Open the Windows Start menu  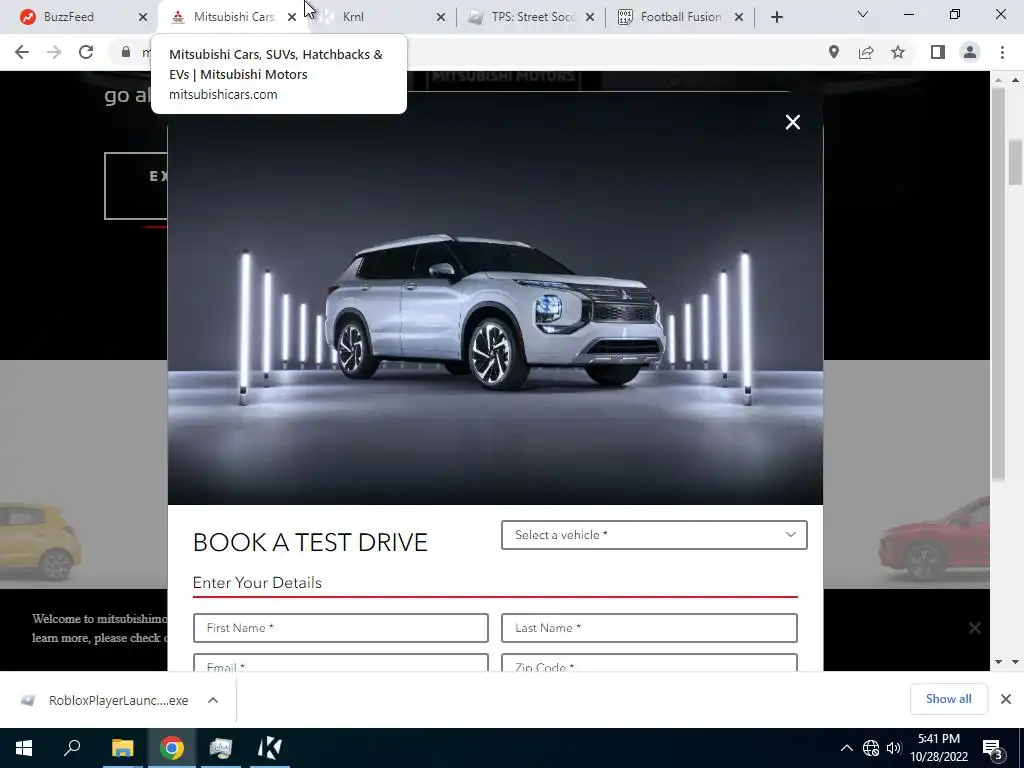pyautogui.click(x=24, y=748)
